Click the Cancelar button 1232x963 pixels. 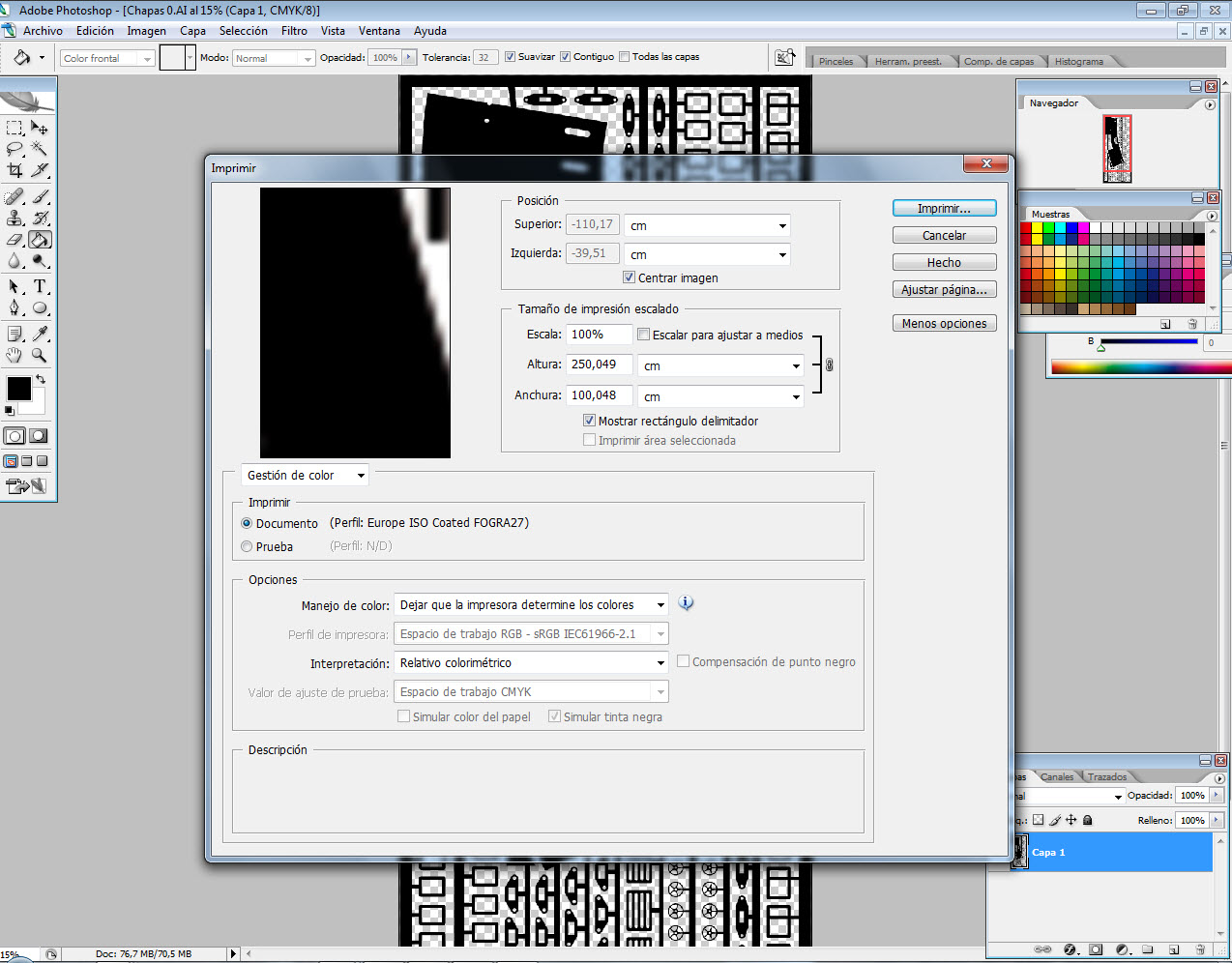[x=944, y=235]
